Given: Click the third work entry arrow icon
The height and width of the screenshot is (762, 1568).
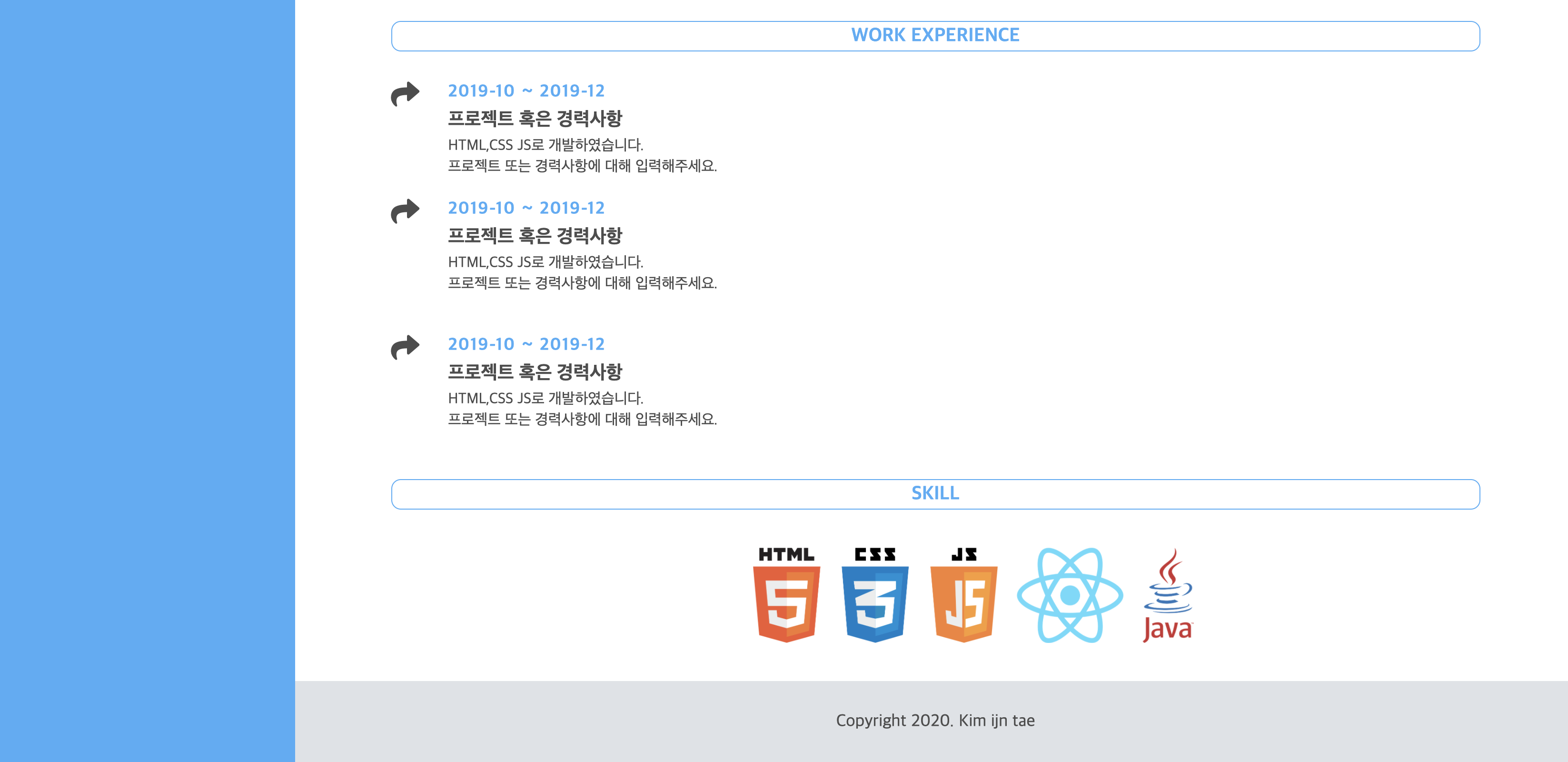Looking at the screenshot, I should pyautogui.click(x=405, y=347).
